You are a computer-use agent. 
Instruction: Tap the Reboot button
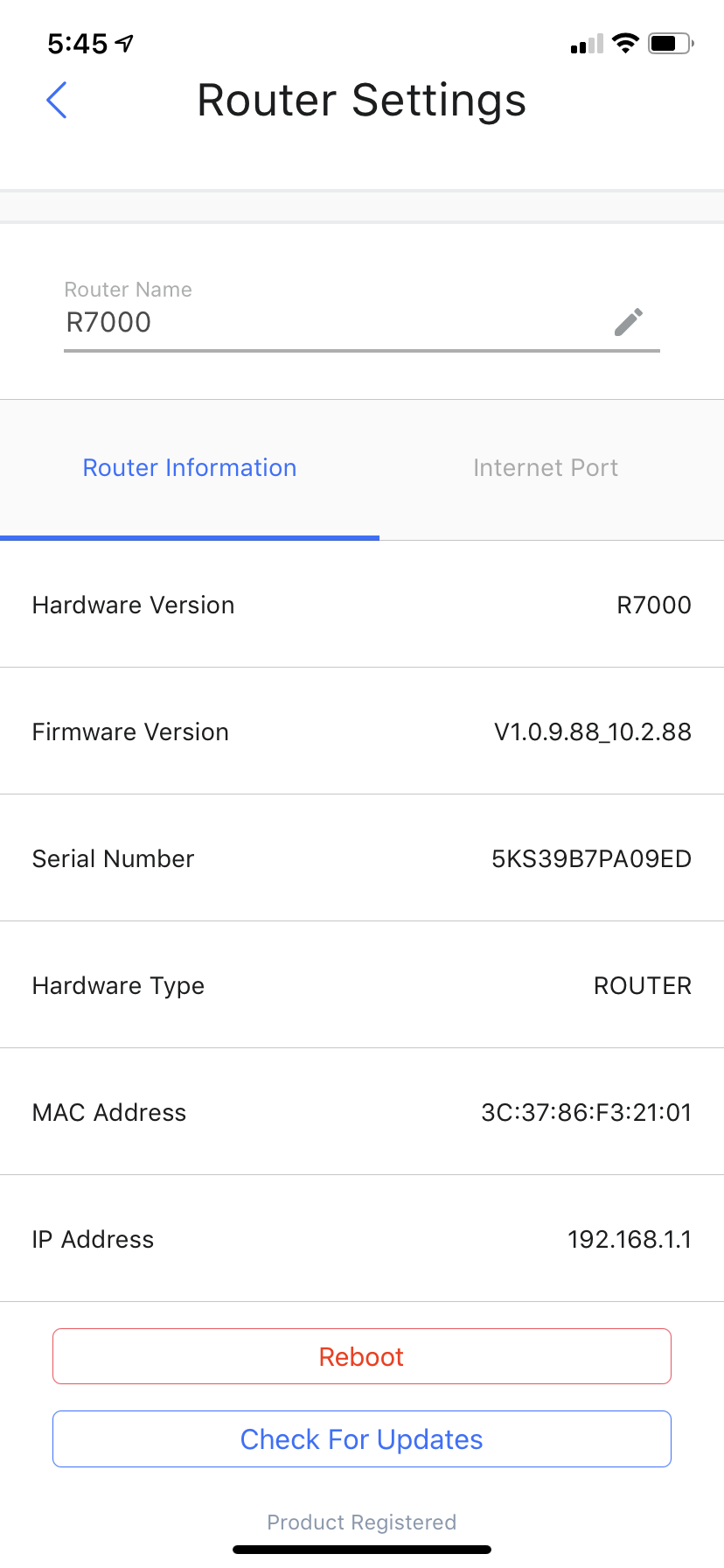point(361,1355)
